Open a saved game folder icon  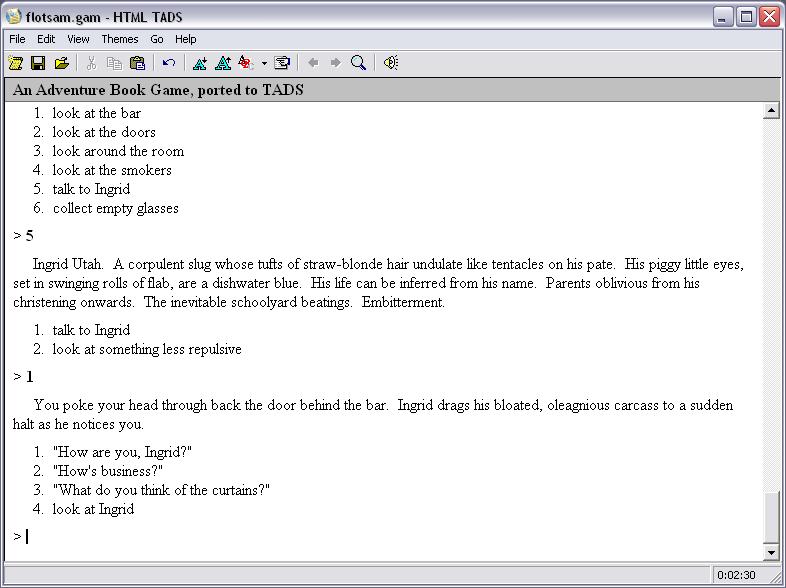[61, 63]
